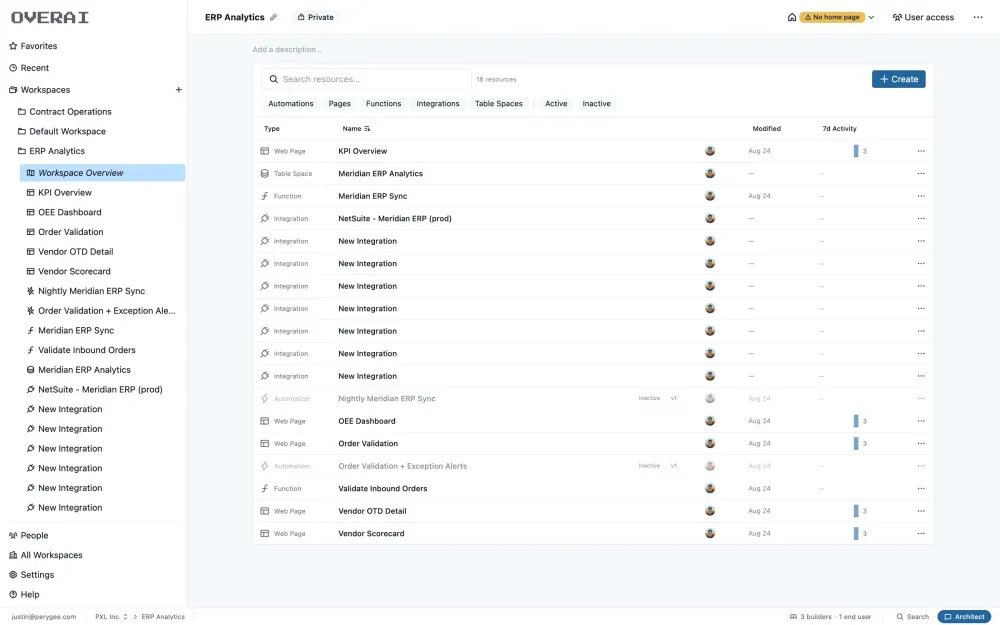Image resolution: width=1000 pixels, height=625 pixels.
Task: Filter resources by Pages
Action: [x=339, y=103]
